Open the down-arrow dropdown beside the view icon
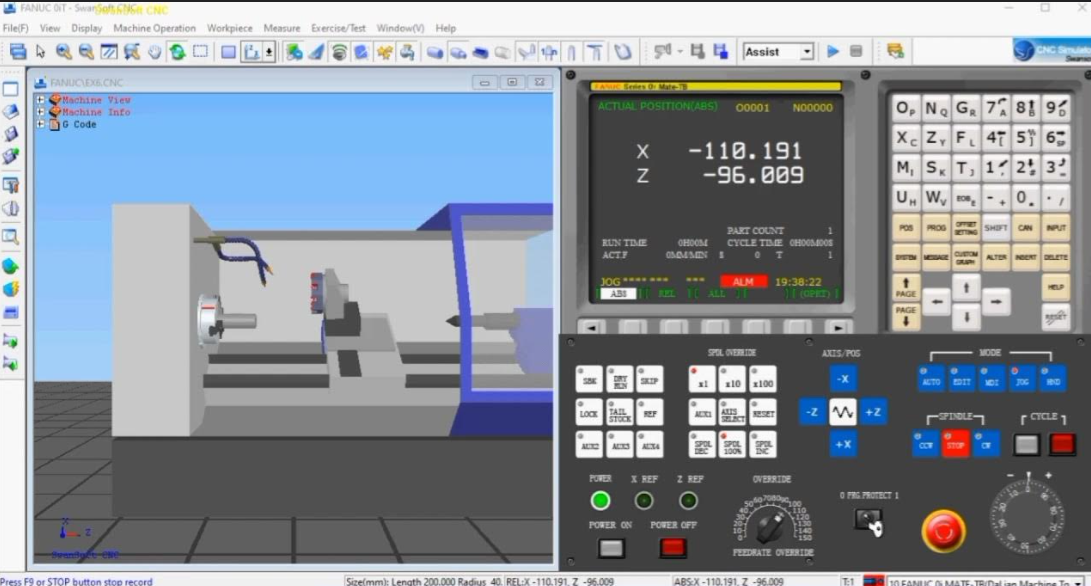This screenshot has height=586, width=1091. click(x=269, y=52)
